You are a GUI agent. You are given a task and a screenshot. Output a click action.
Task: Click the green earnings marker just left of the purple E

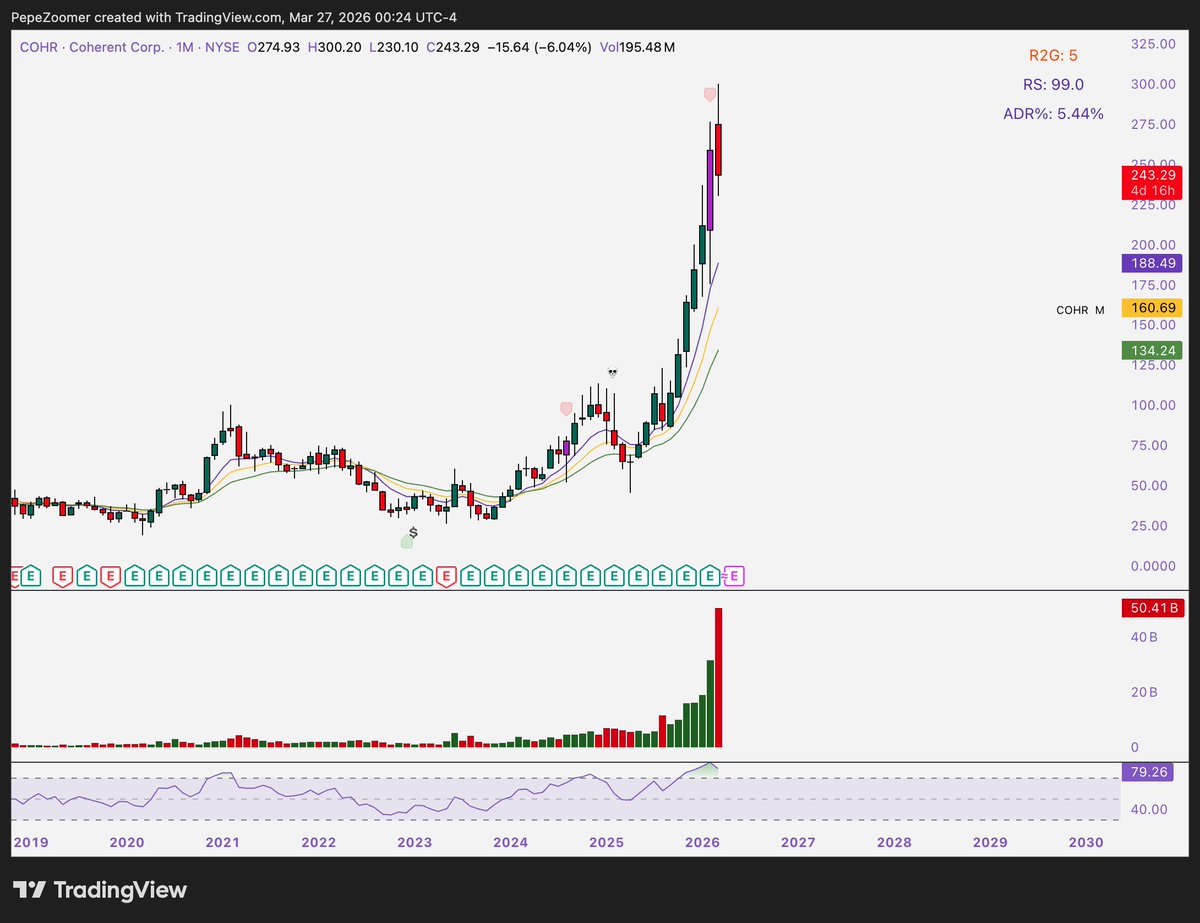coord(710,576)
